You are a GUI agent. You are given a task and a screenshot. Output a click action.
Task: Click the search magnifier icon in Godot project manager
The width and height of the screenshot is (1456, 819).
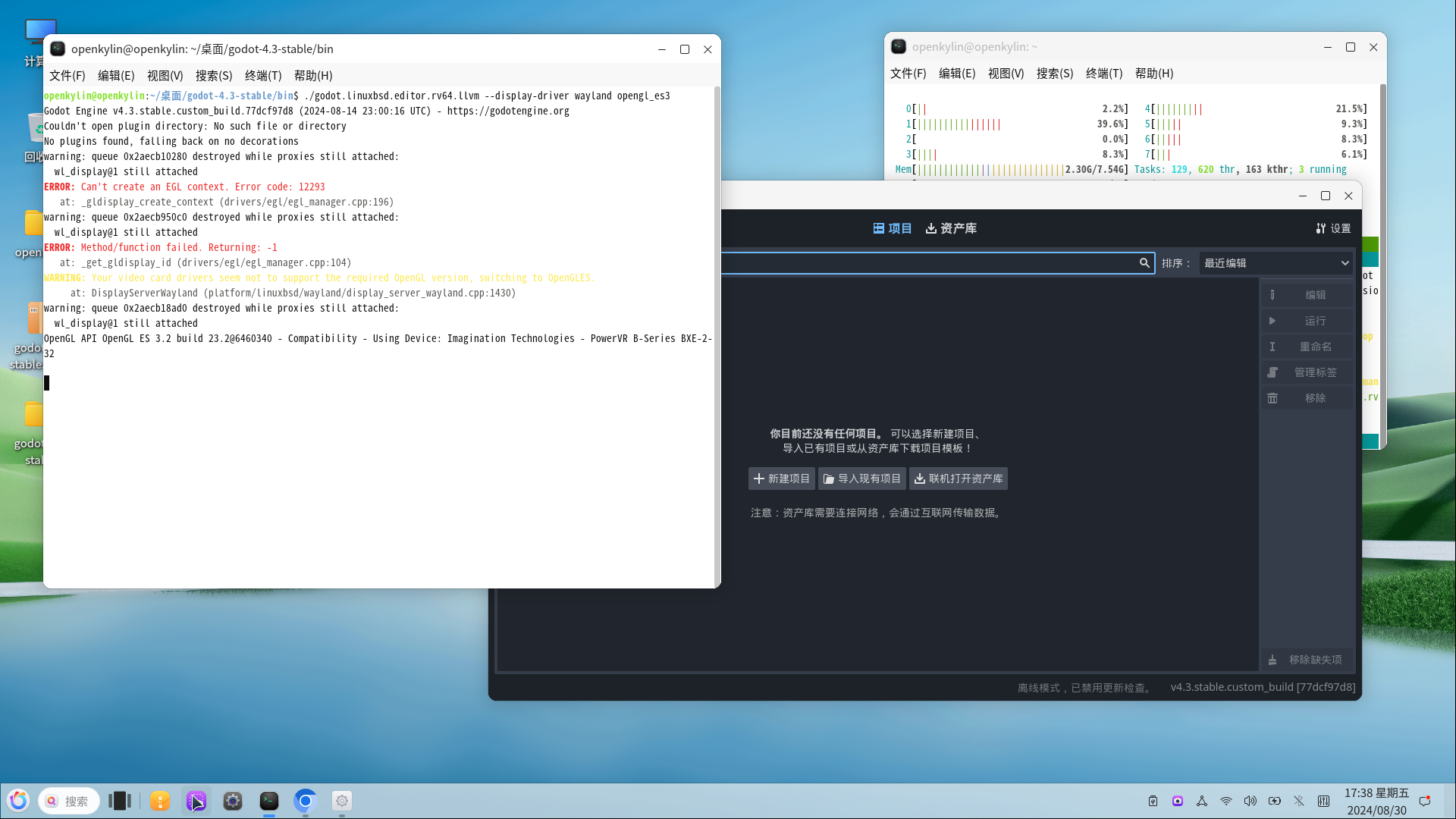click(x=1144, y=263)
